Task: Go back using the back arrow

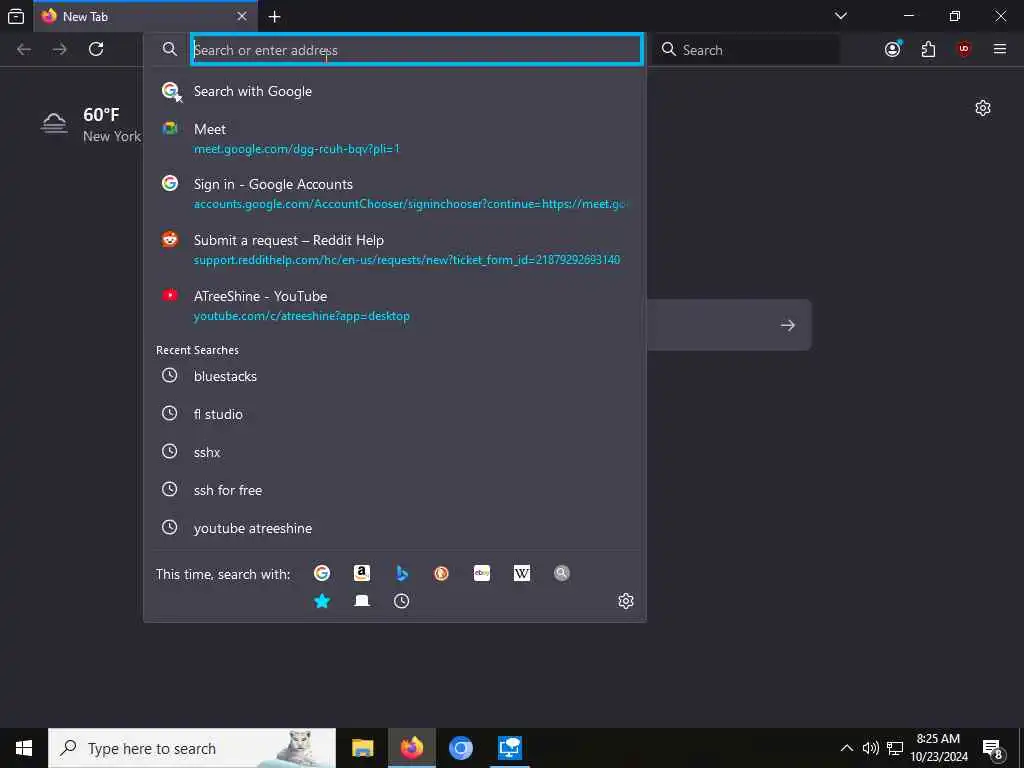Action: [24, 49]
